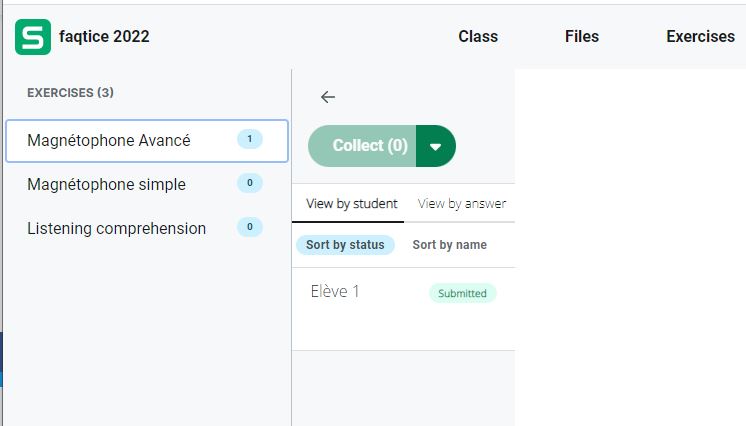Switch to View by student tab
The height and width of the screenshot is (426, 746).
coord(351,204)
